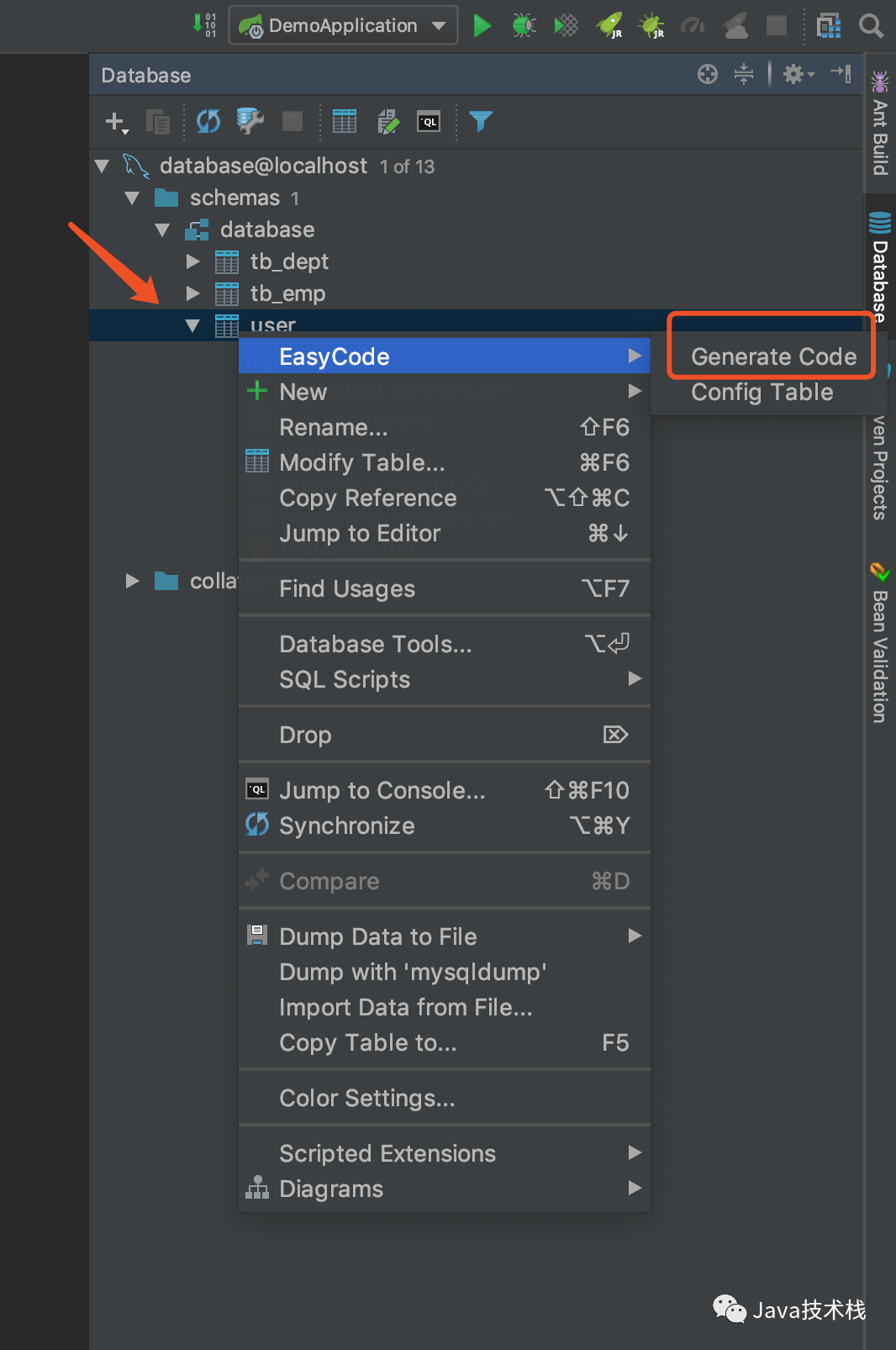Image resolution: width=896 pixels, height=1350 pixels.
Task: Open the query console QL icon
Action: click(429, 122)
